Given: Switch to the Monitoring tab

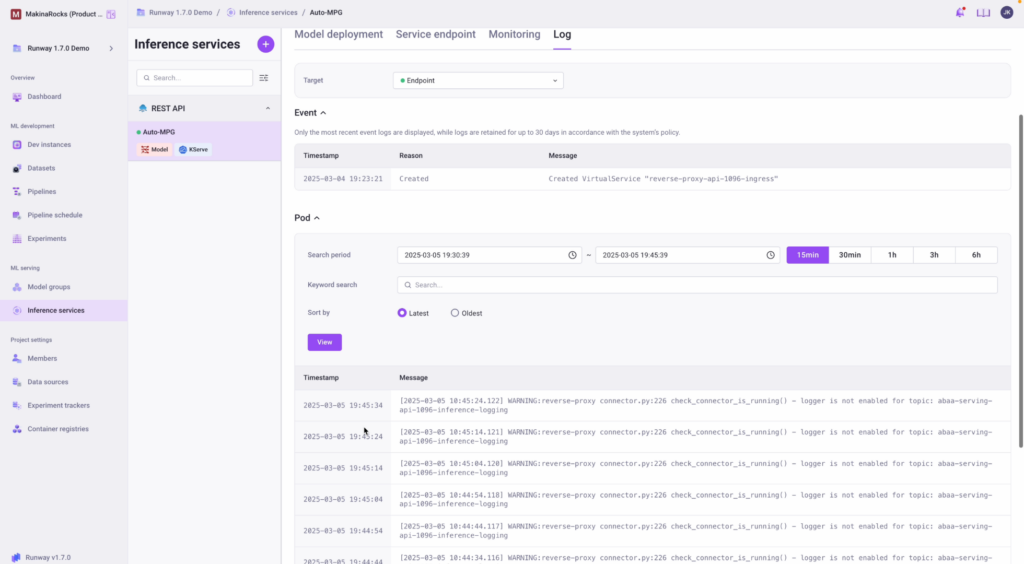Looking at the screenshot, I should coord(514,34).
